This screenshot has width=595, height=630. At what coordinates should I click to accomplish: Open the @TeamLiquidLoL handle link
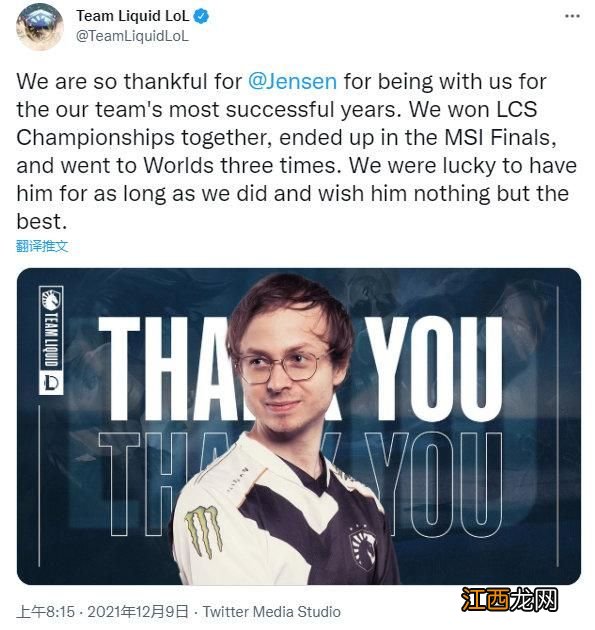[132, 36]
